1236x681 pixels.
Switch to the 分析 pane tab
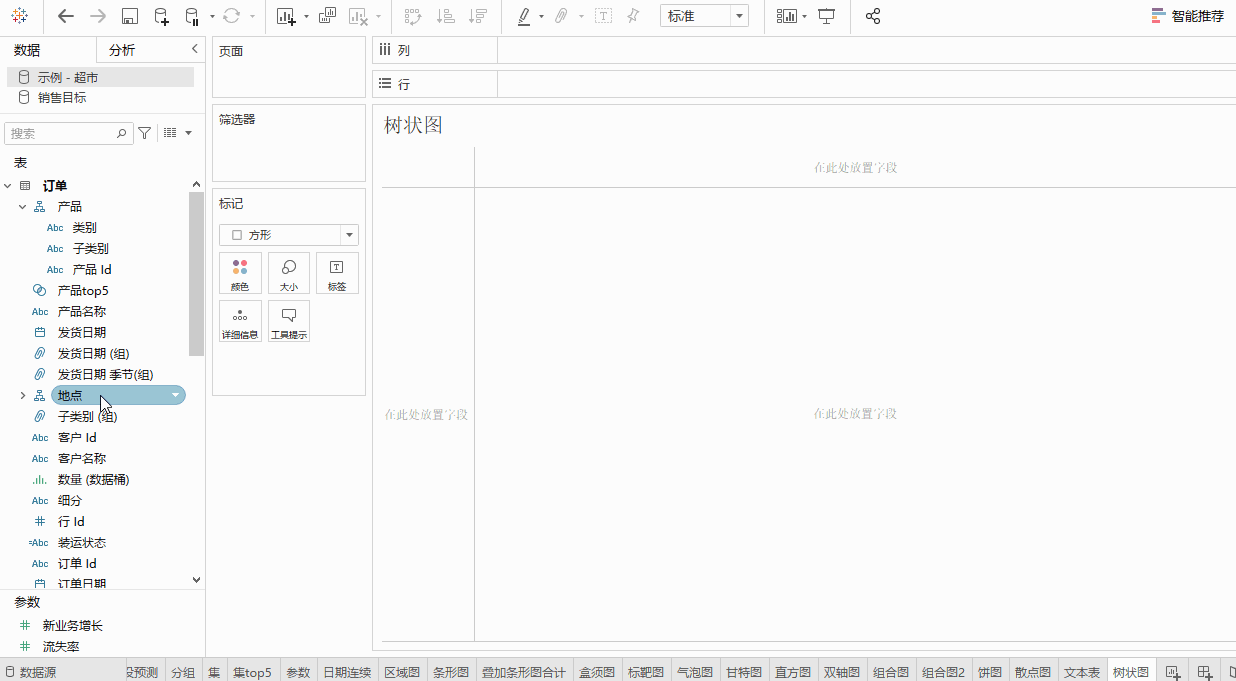click(122, 50)
